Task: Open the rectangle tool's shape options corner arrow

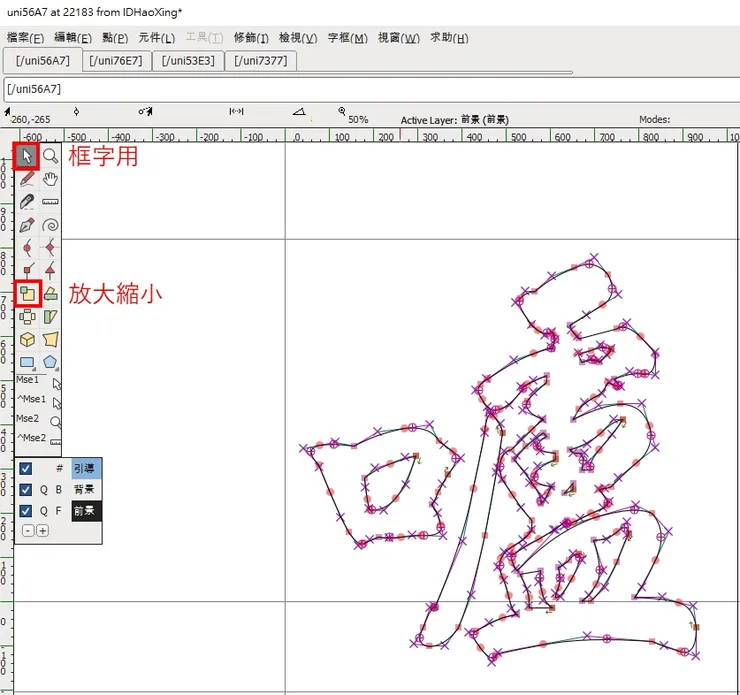Action: coord(34,369)
